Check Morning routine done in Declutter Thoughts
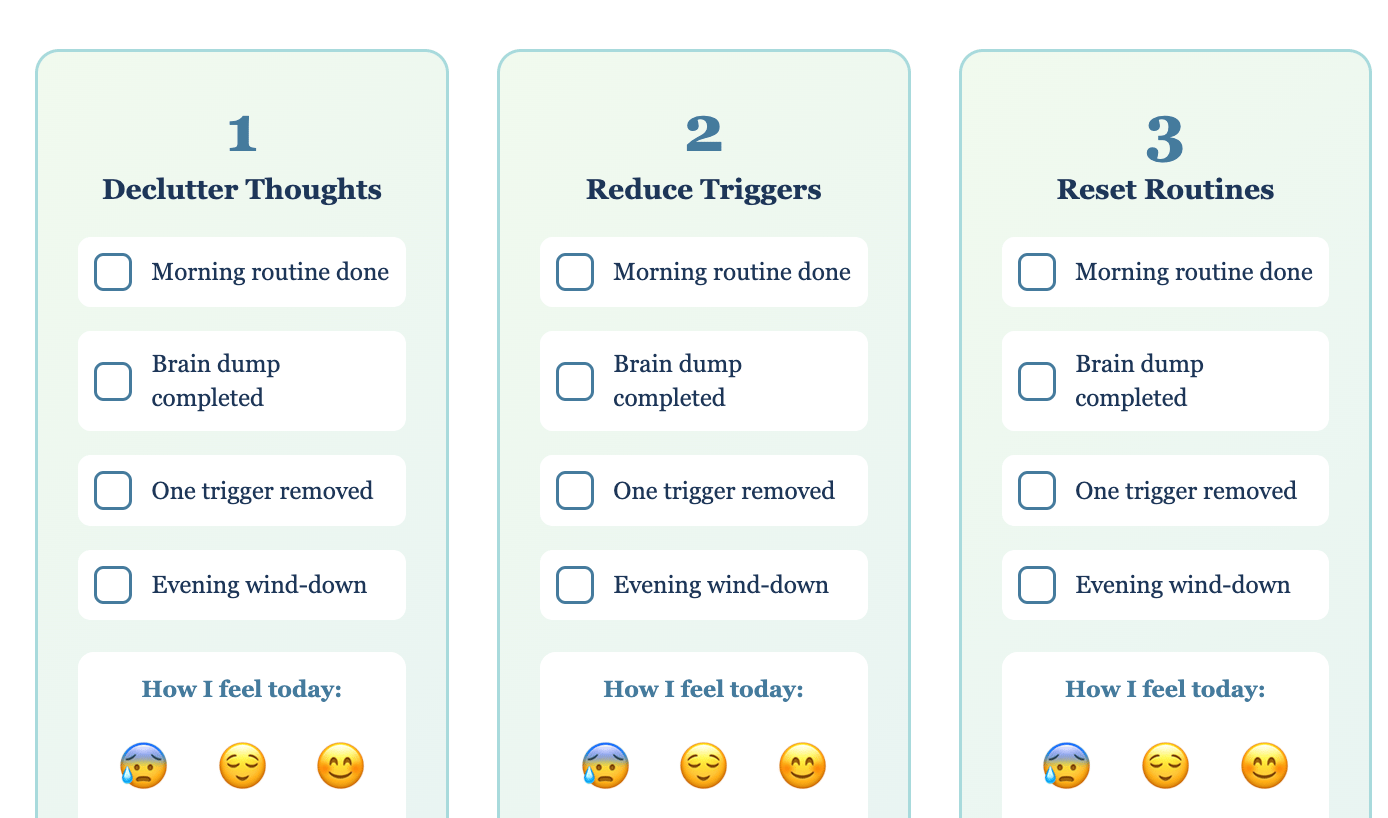Image resolution: width=1388 pixels, height=818 pixels. pos(113,272)
